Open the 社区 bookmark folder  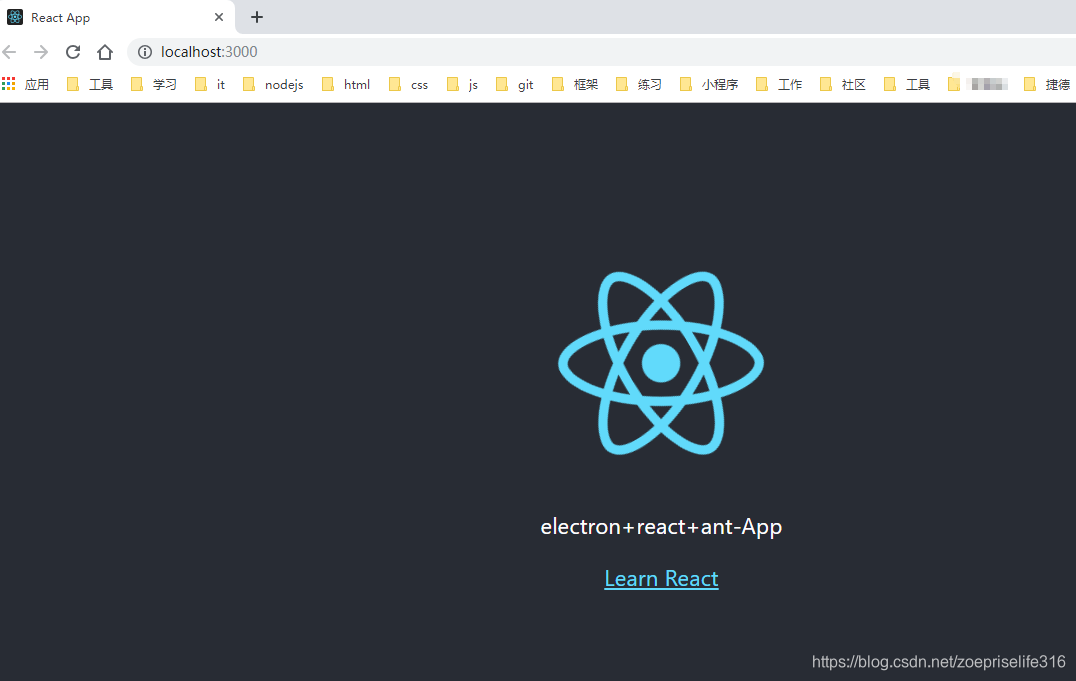click(843, 84)
